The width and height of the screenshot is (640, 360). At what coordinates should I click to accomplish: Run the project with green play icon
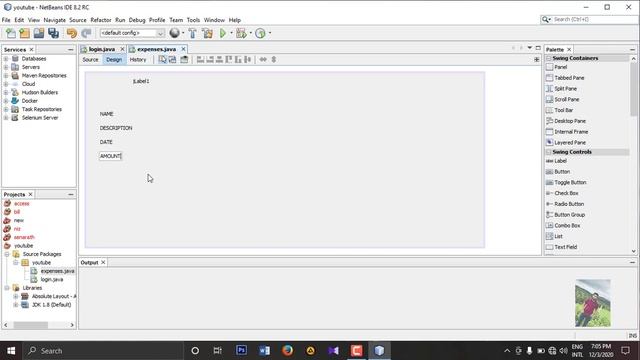(223, 33)
